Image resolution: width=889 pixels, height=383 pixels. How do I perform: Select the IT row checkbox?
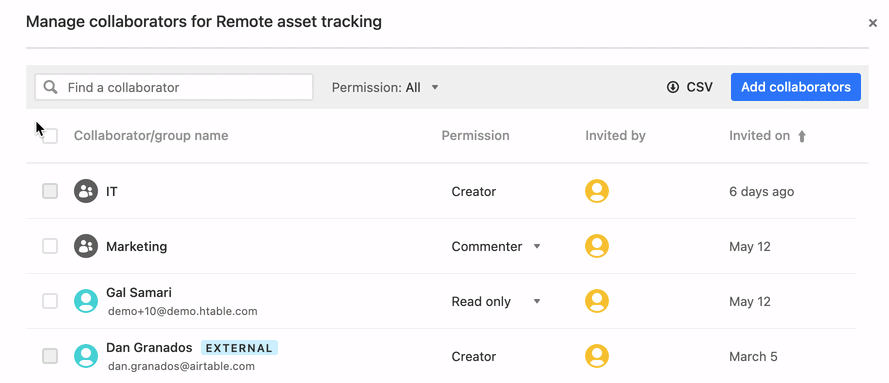click(x=50, y=192)
